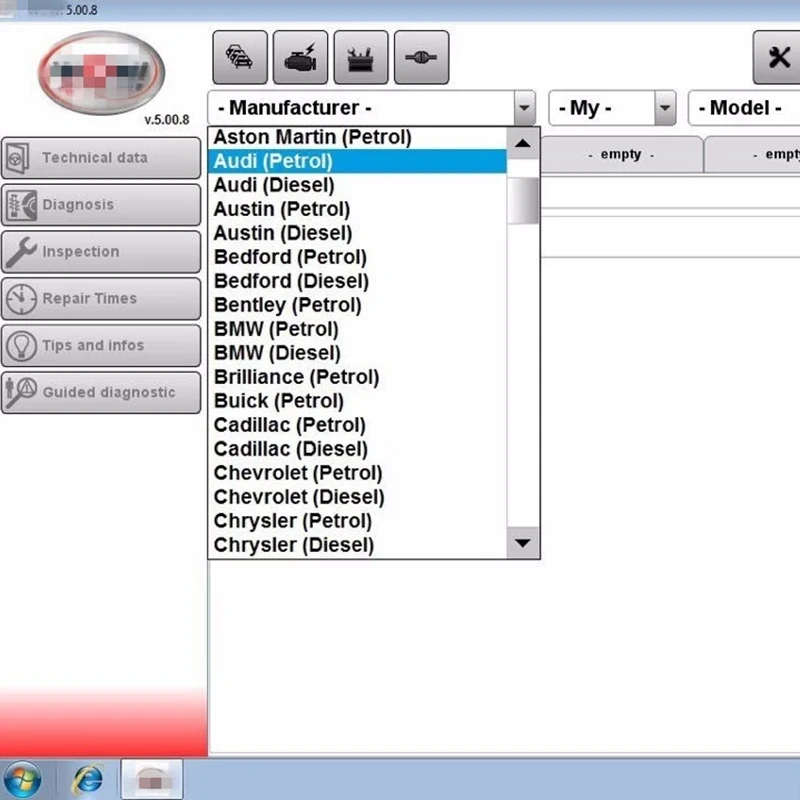Open the wrench and screwdriver settings button
800x800 pixels.
778,57
